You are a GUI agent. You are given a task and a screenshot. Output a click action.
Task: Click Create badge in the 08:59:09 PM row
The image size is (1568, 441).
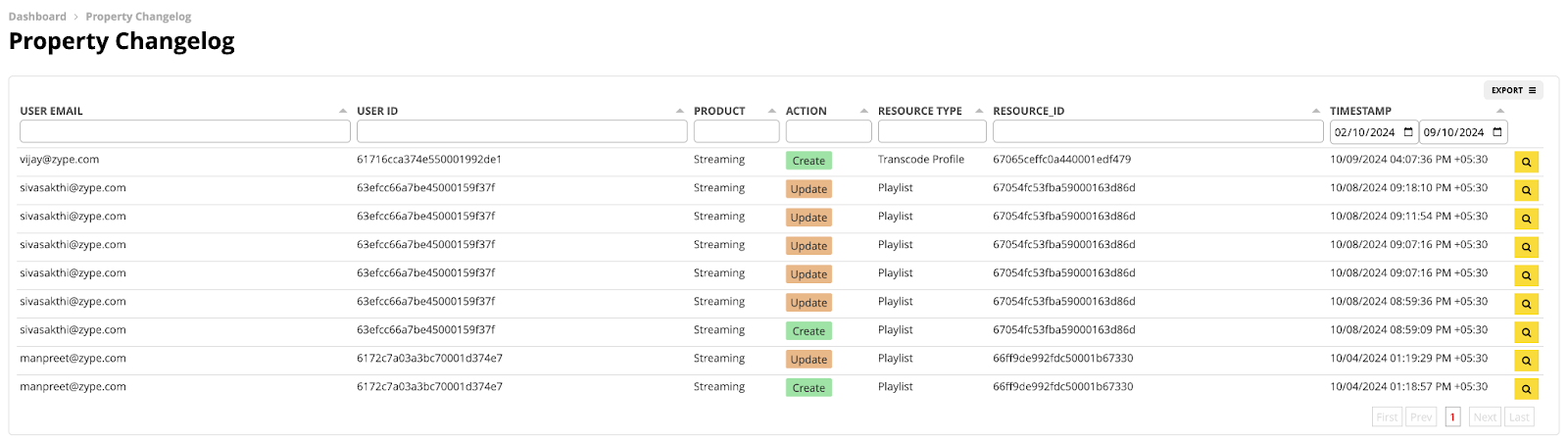(808, 331)
